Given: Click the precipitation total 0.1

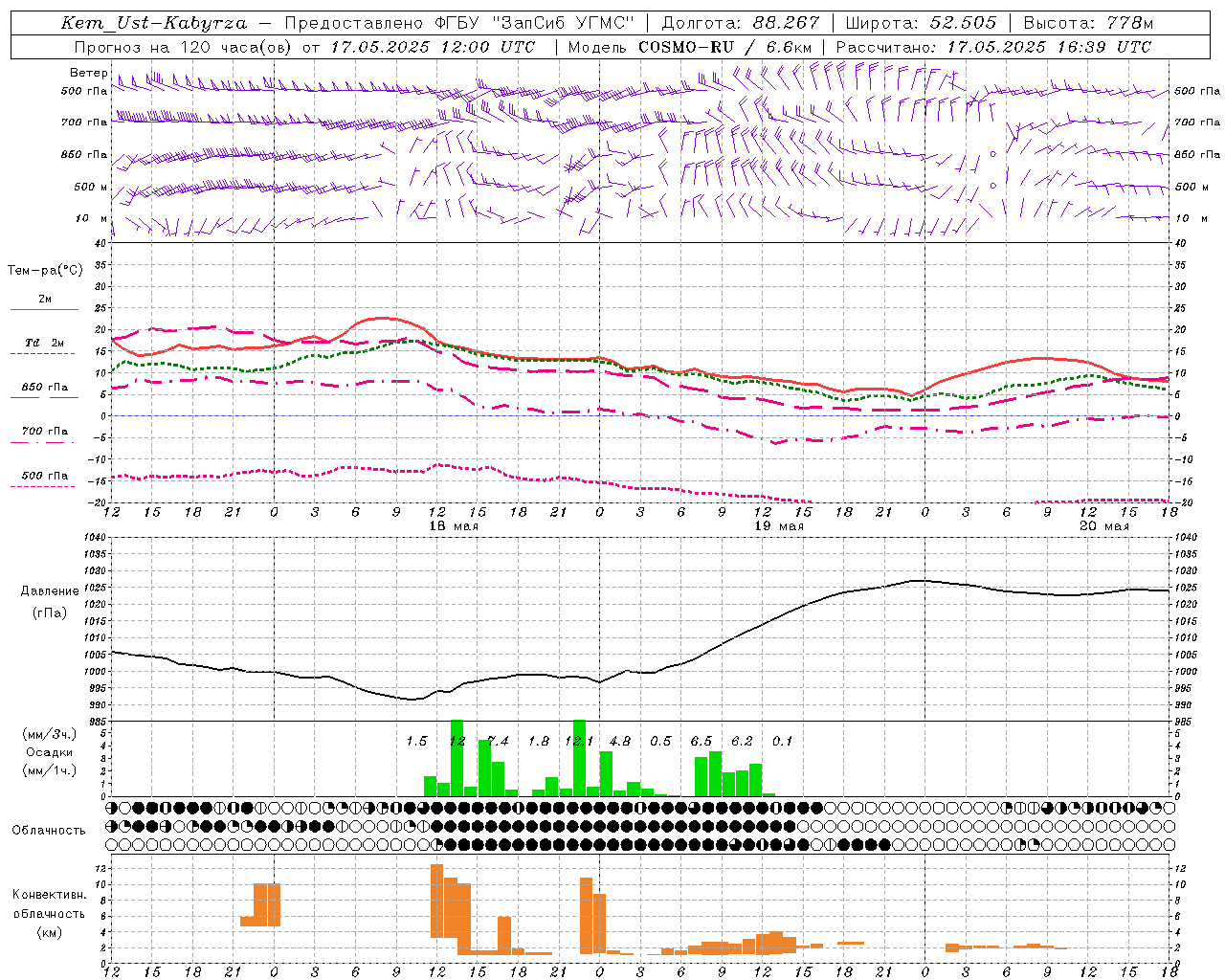Looking at the screenshot, I should coord(783,741).
